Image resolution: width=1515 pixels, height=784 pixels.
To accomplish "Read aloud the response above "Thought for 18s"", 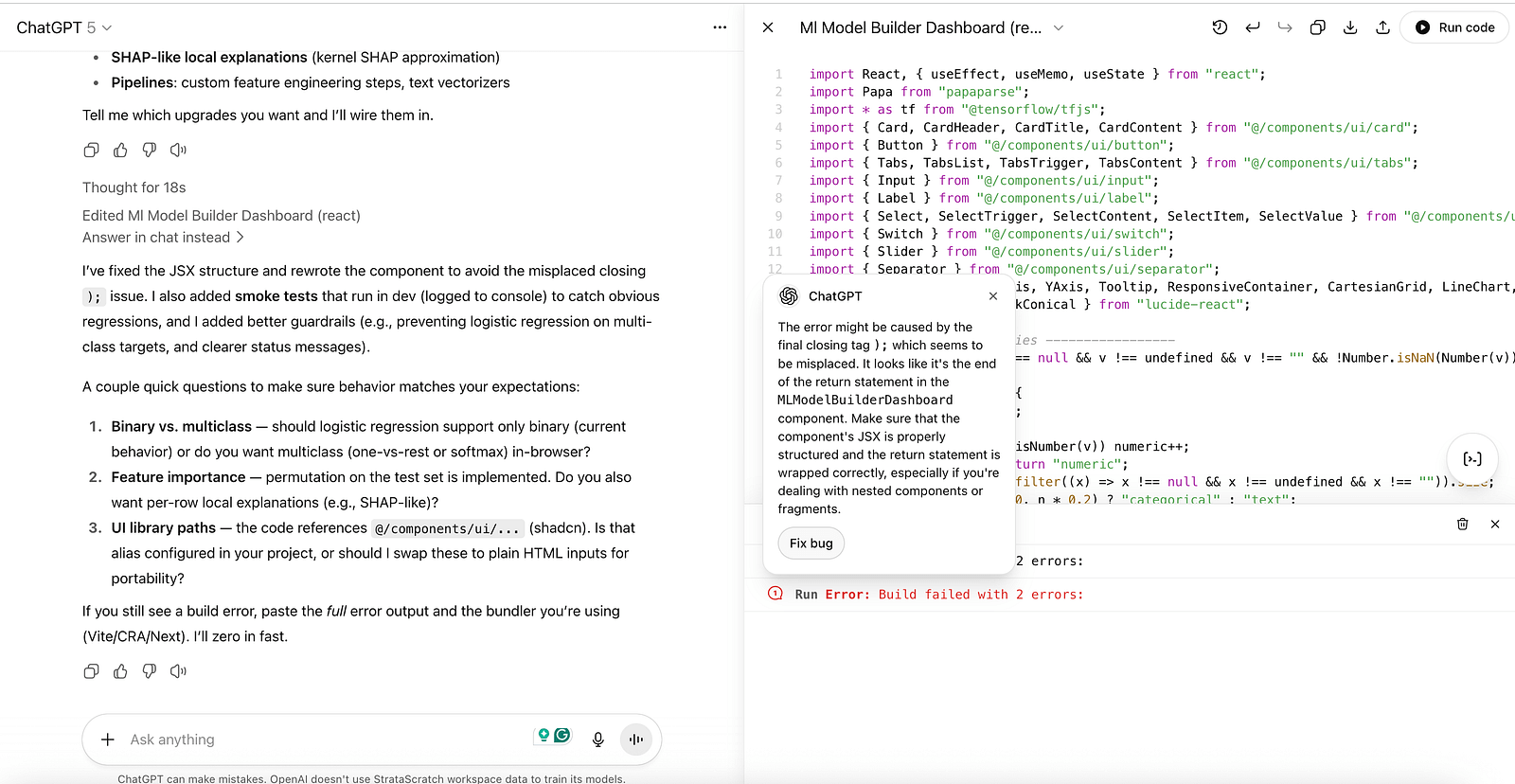I will coord(178,151).
